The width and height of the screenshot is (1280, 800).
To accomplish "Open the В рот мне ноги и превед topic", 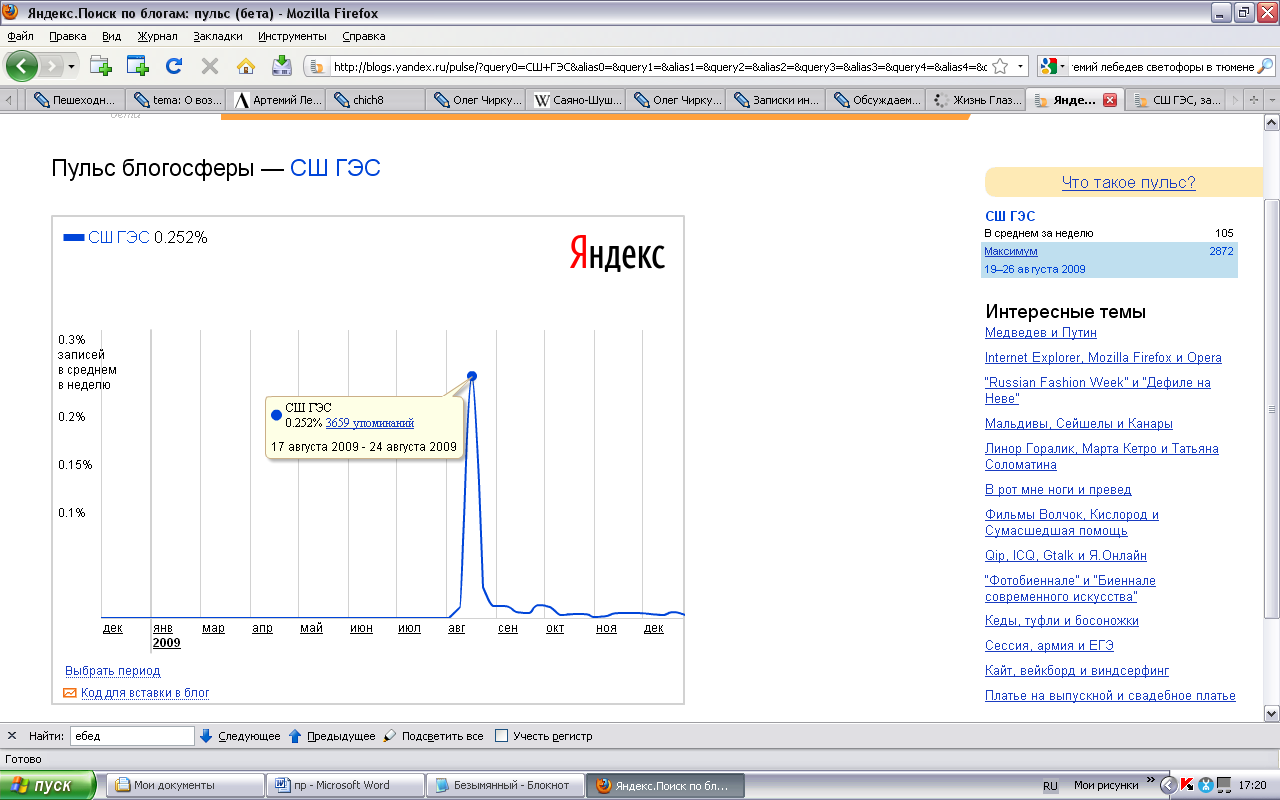I will click(1058, 490).
